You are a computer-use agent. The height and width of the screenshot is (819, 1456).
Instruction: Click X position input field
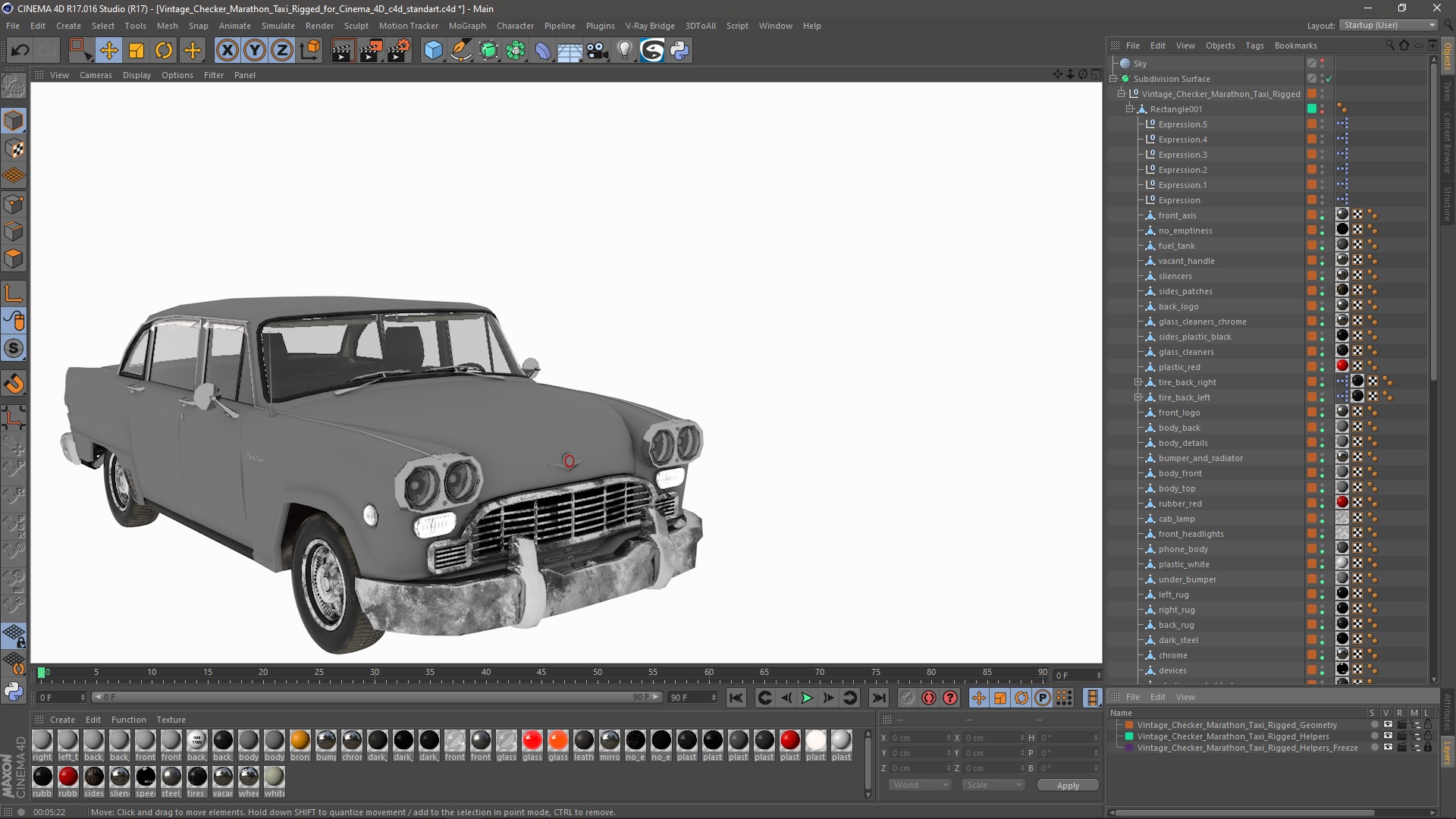pyautogui.click(x=919, y=738)
